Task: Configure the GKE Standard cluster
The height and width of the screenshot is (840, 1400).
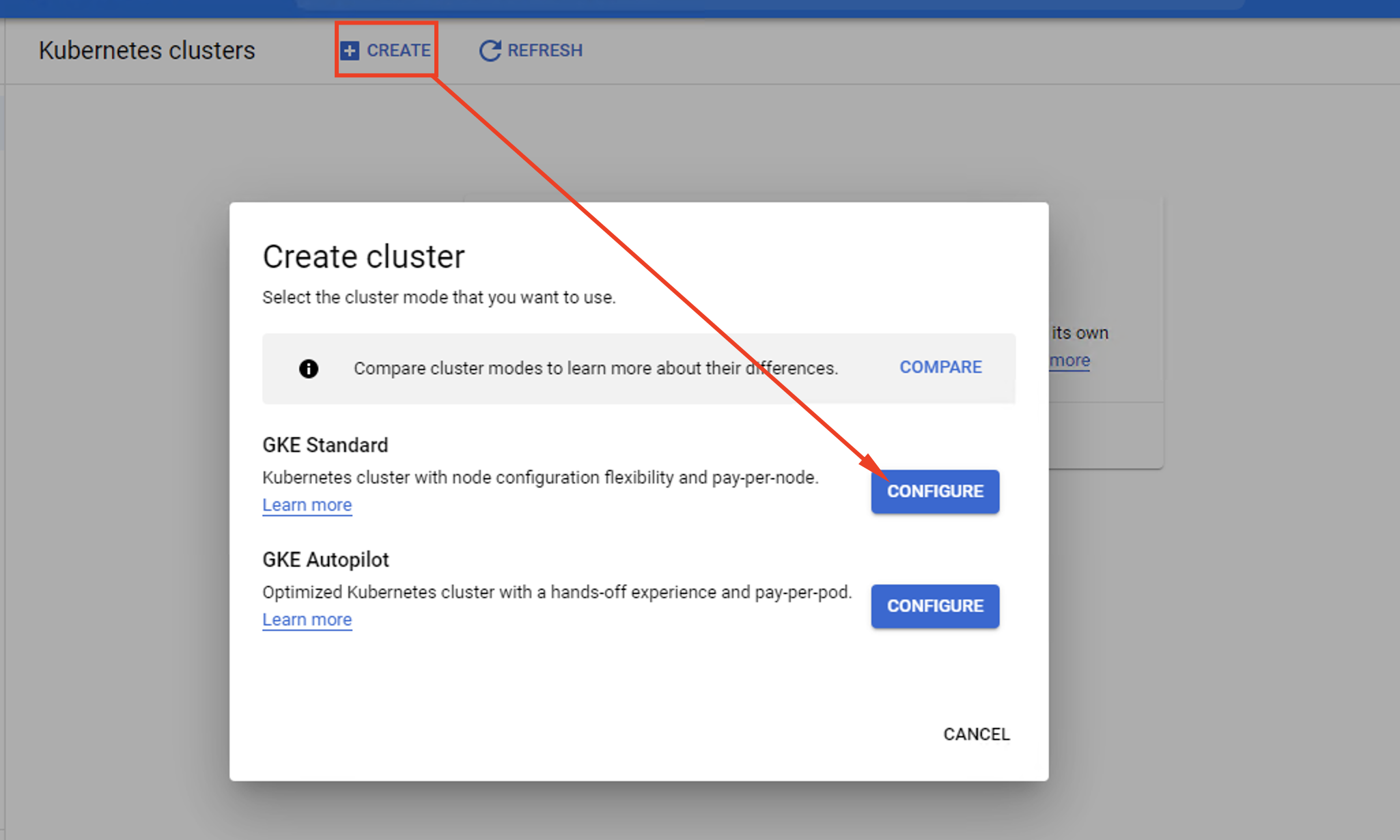Action: tap(935, 492)
